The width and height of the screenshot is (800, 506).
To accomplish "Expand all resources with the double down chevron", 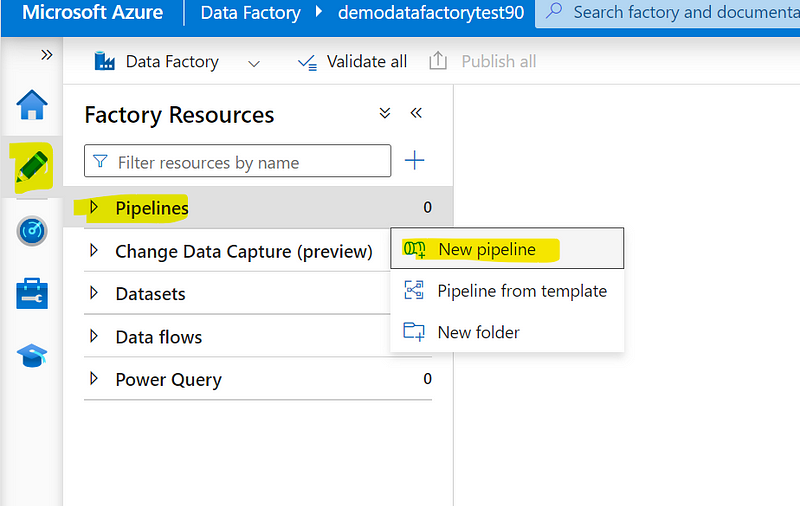I will click(x=385, y=113).
